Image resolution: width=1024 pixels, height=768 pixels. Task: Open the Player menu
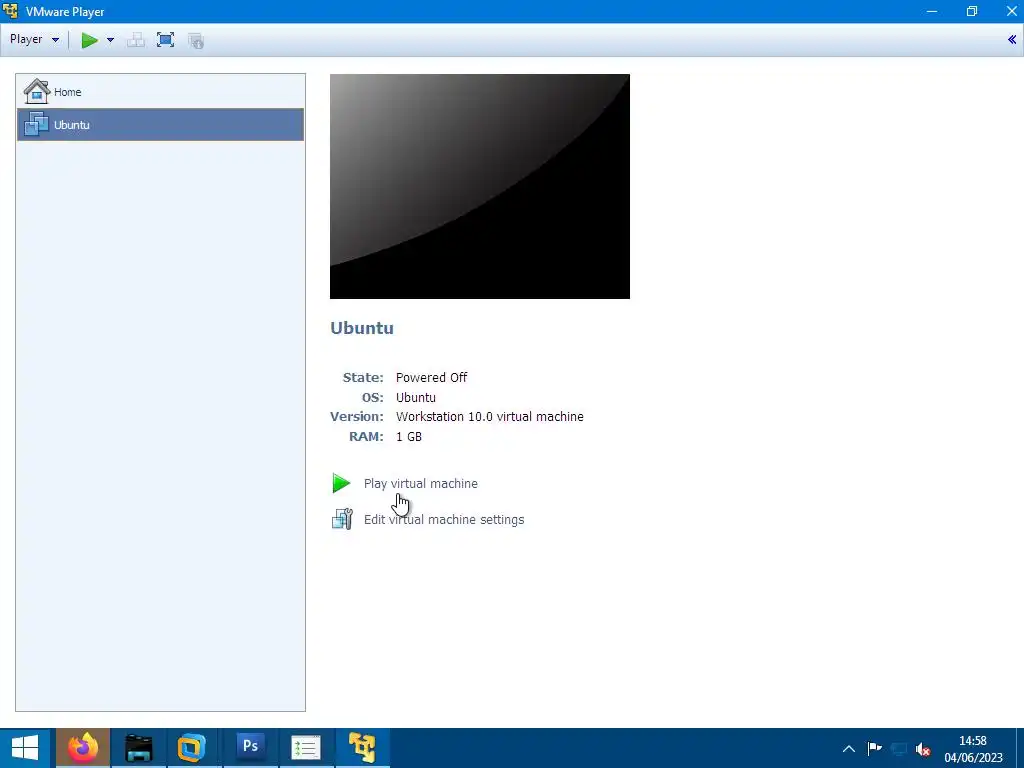[x=34, y=39]
